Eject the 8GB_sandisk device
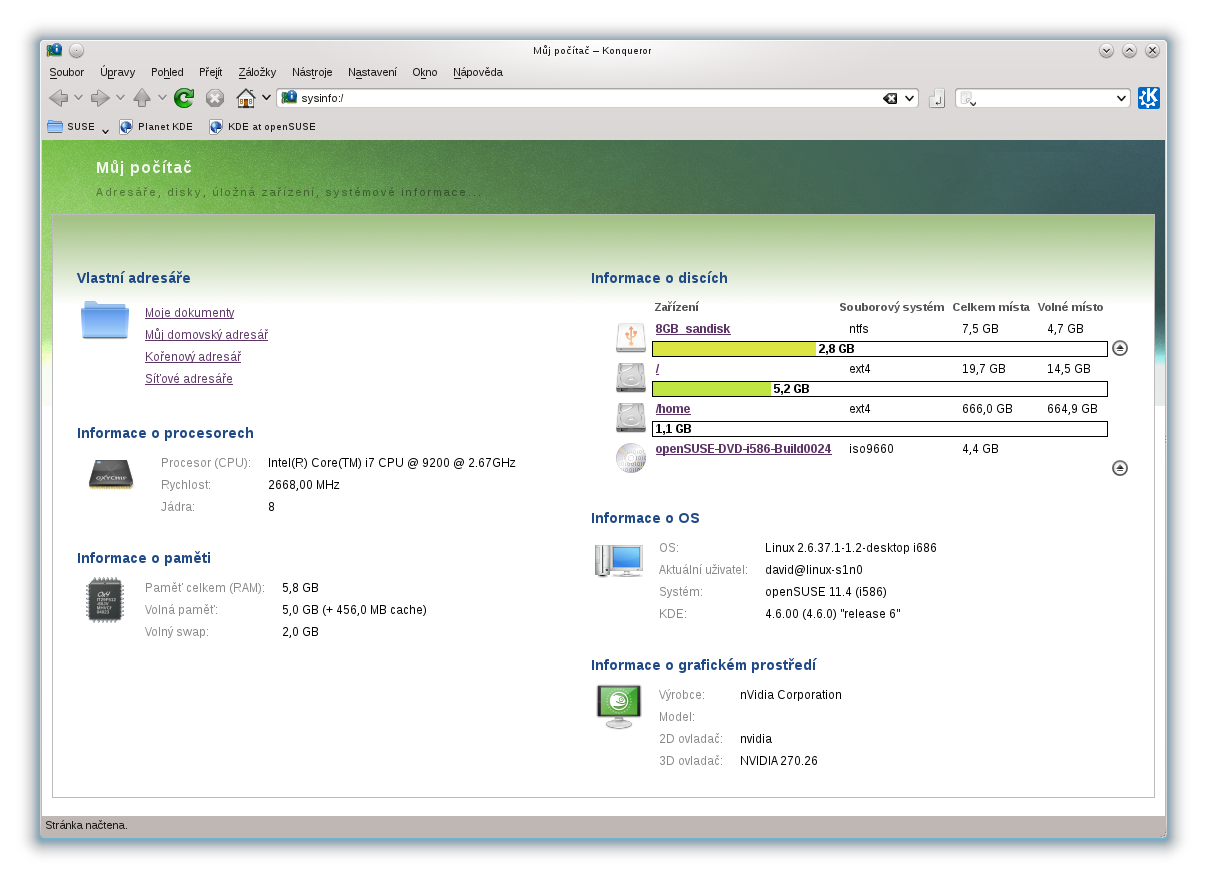The width and height of the screenshot is (1207, 878). coord(1120,348)
